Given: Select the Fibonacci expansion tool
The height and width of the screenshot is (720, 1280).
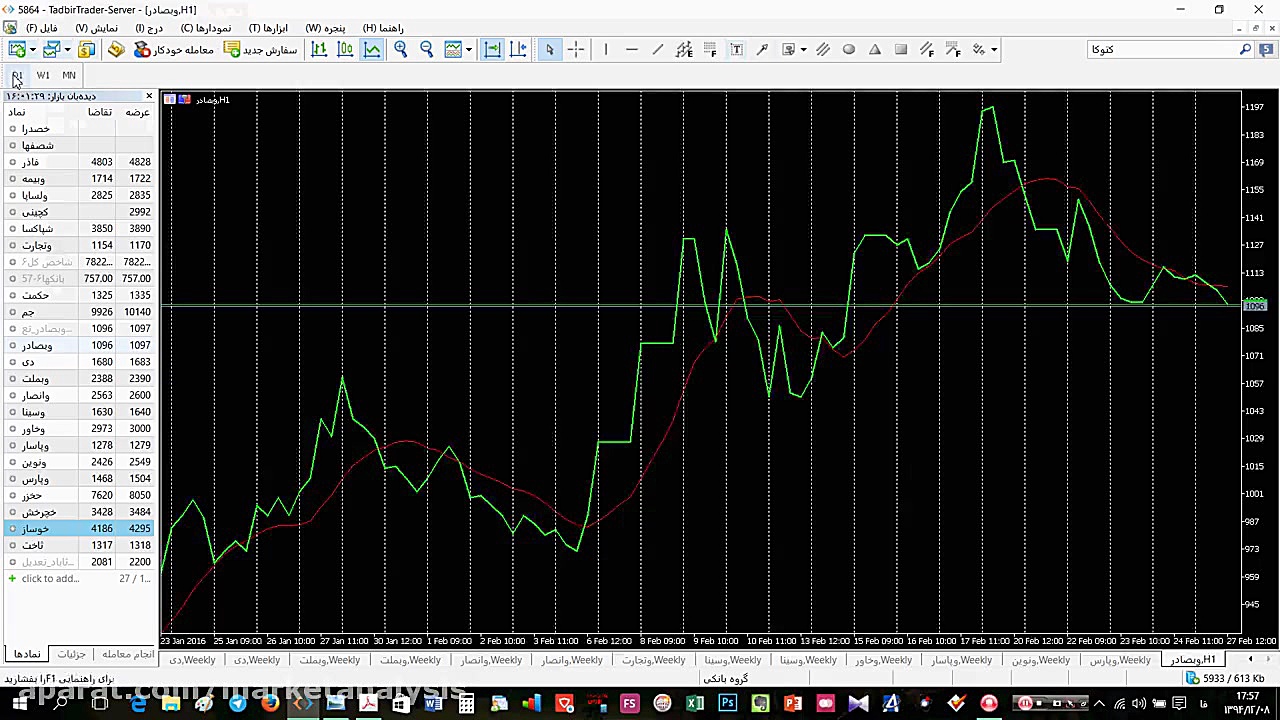Looking at the screenshot, I should click(953, 49).
